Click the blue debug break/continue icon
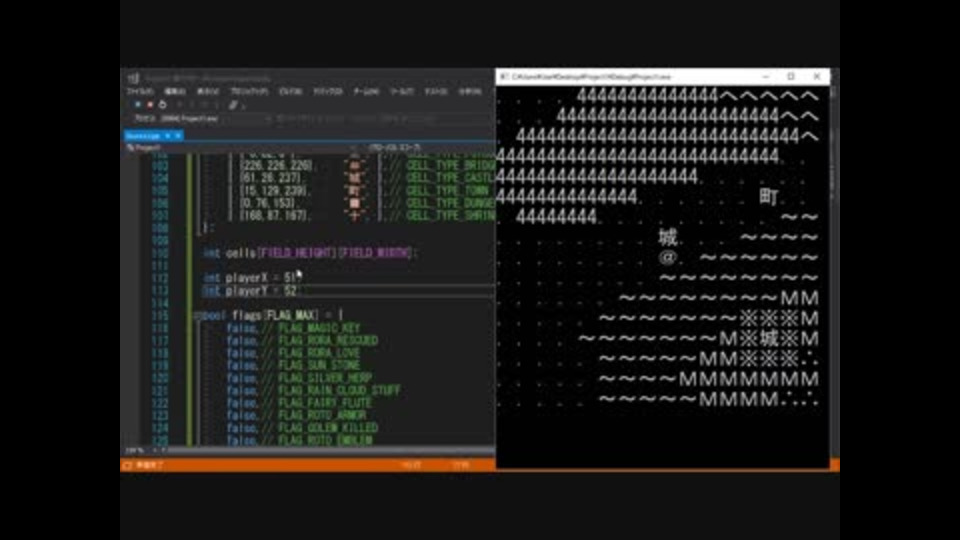Image resolution: width=960 pixels, height=540 pixels. pos(138,105)
